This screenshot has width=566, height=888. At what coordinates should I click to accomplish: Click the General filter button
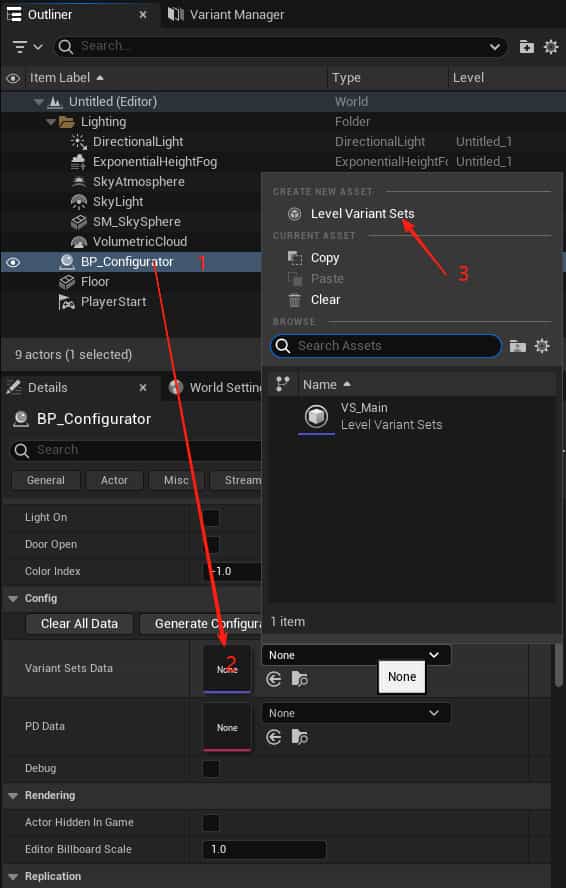point(46,480)
